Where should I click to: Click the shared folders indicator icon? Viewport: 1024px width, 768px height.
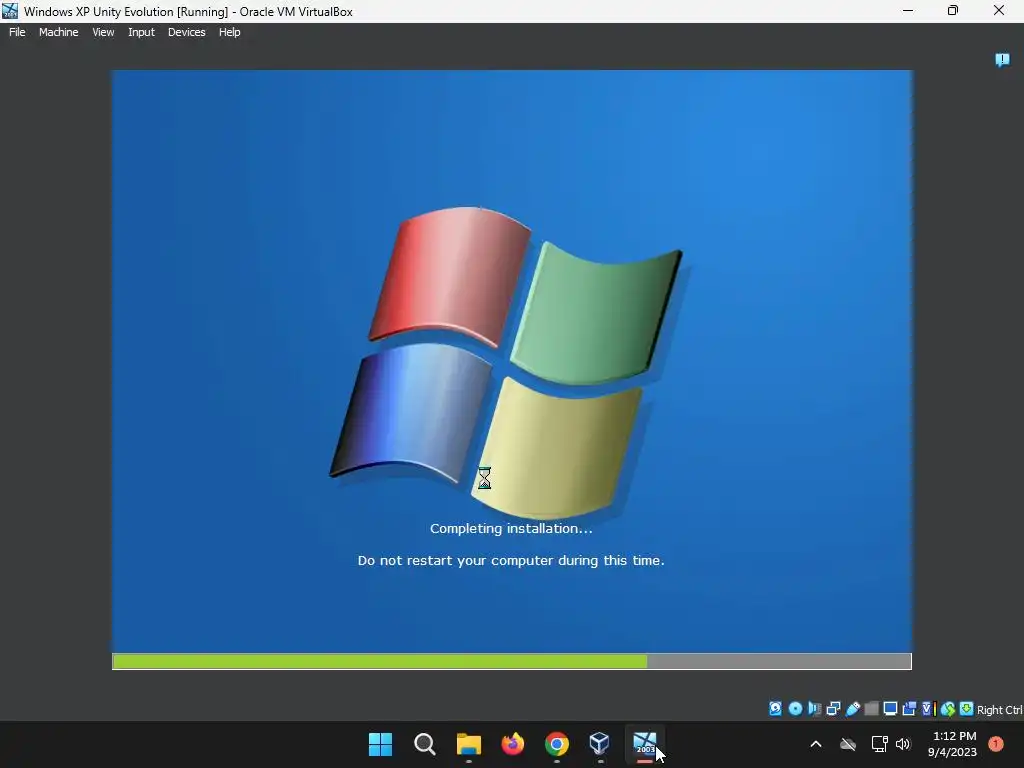click(x=871, y=709)
